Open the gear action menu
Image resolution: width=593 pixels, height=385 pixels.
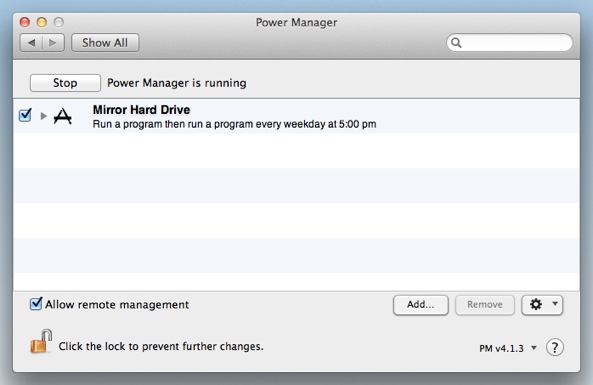(542, 305)
